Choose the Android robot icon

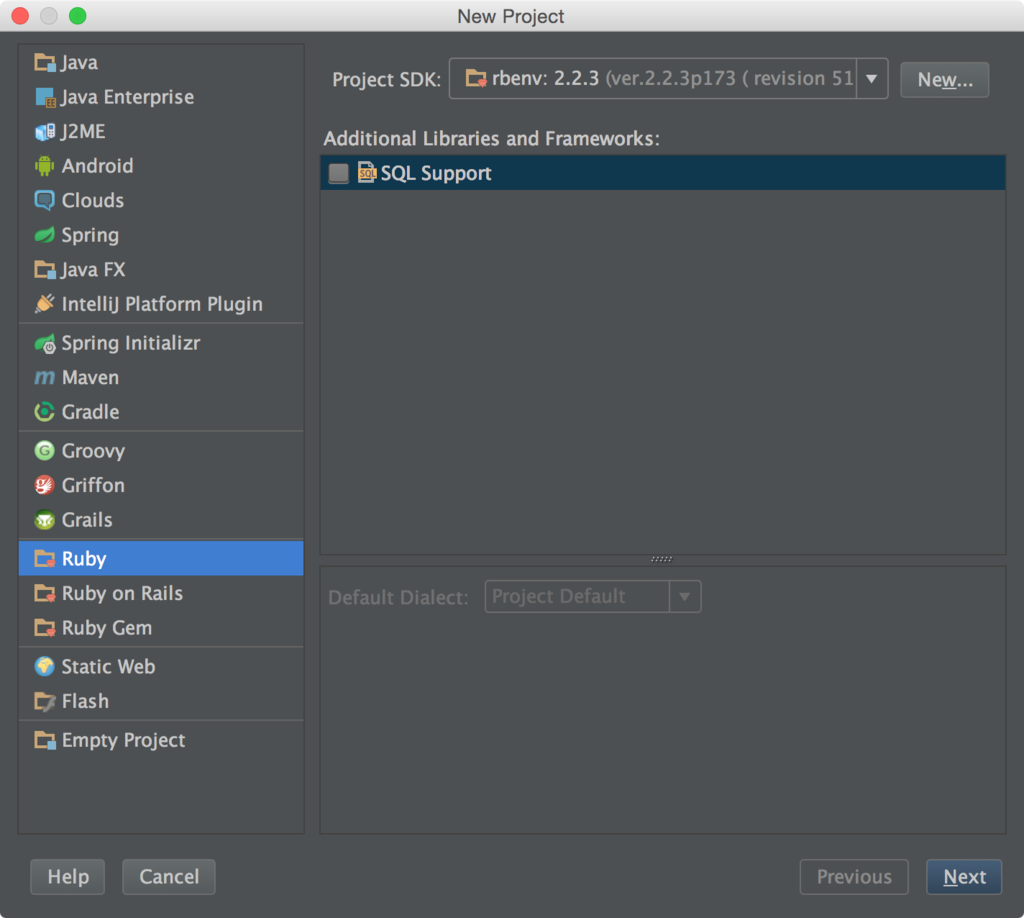click(44, 166)
